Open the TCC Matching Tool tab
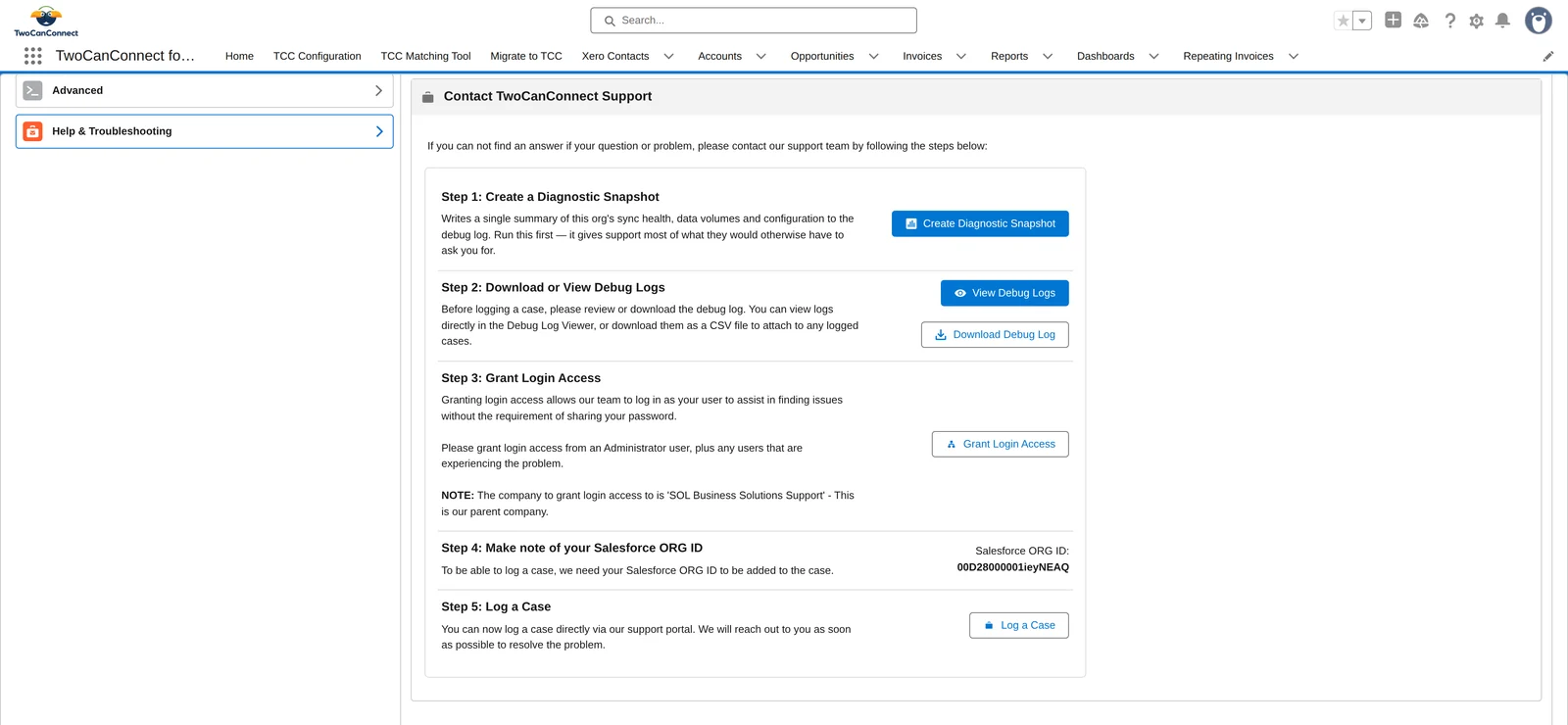This screenshot has width=1568, height=725. (425, 56)
